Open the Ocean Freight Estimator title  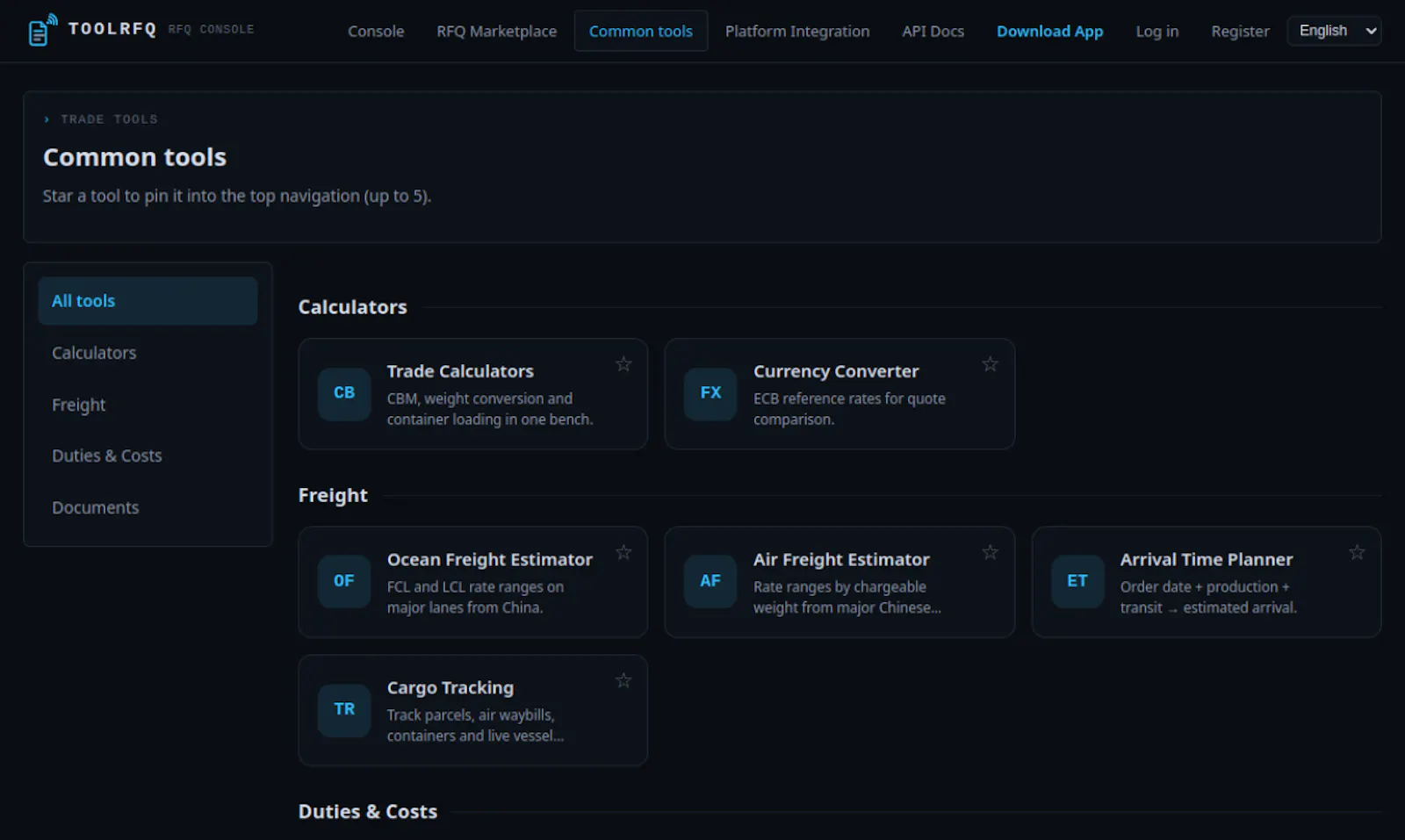[490, 559]
